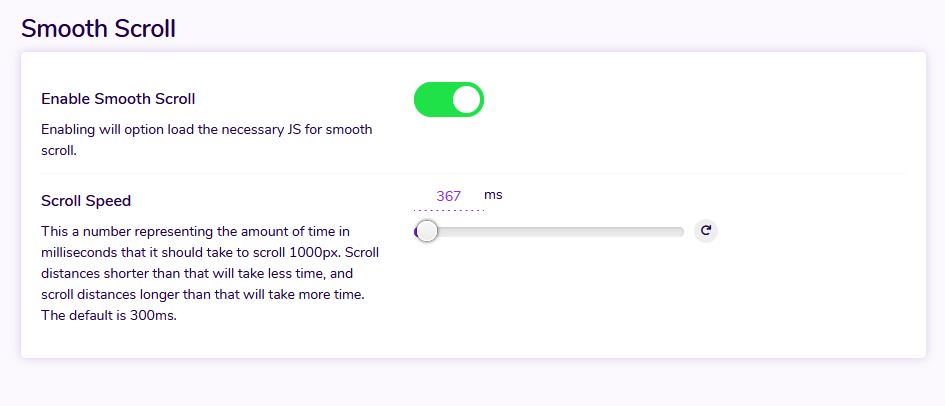Click the "Scroll Speed" setting label

point(86,201)
